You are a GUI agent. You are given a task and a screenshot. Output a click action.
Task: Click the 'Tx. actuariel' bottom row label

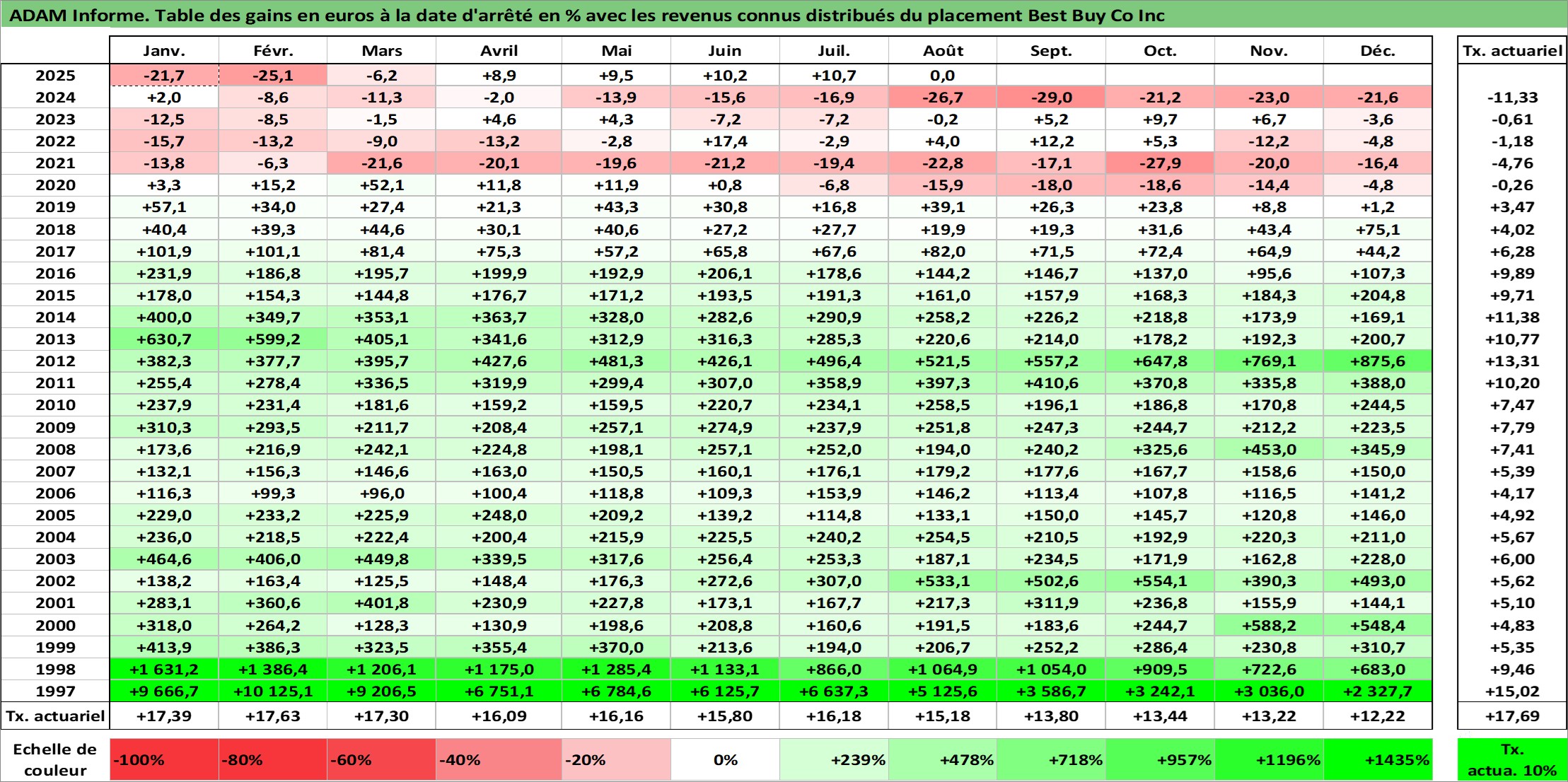pyautogui.click(x=55, y=716)
